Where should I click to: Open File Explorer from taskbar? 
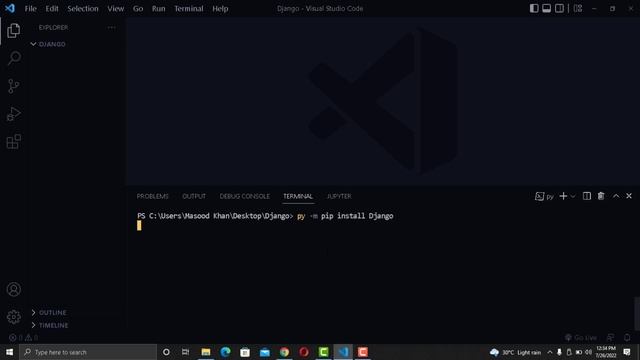[x=206, y=352]
